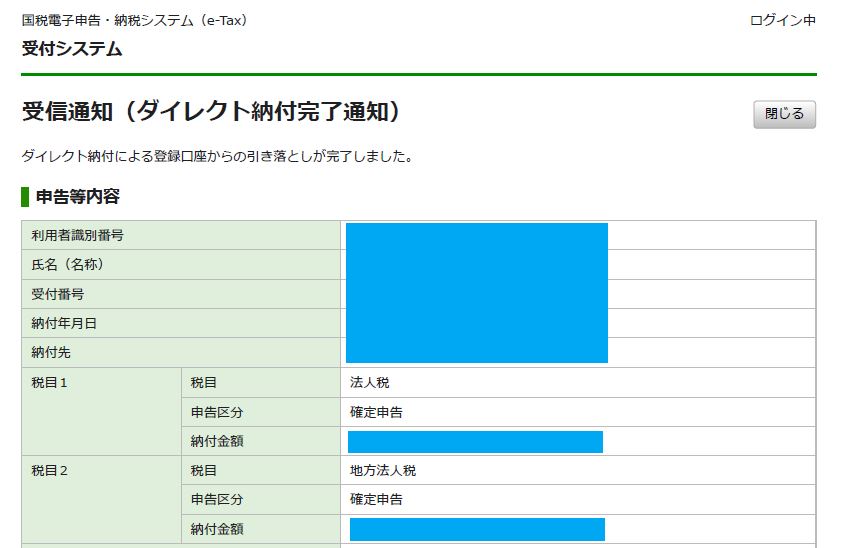Select the 納付年月日 row label
Image resolution: width=854 pixels, height=548 pixels.
click(x=65, y=323)
